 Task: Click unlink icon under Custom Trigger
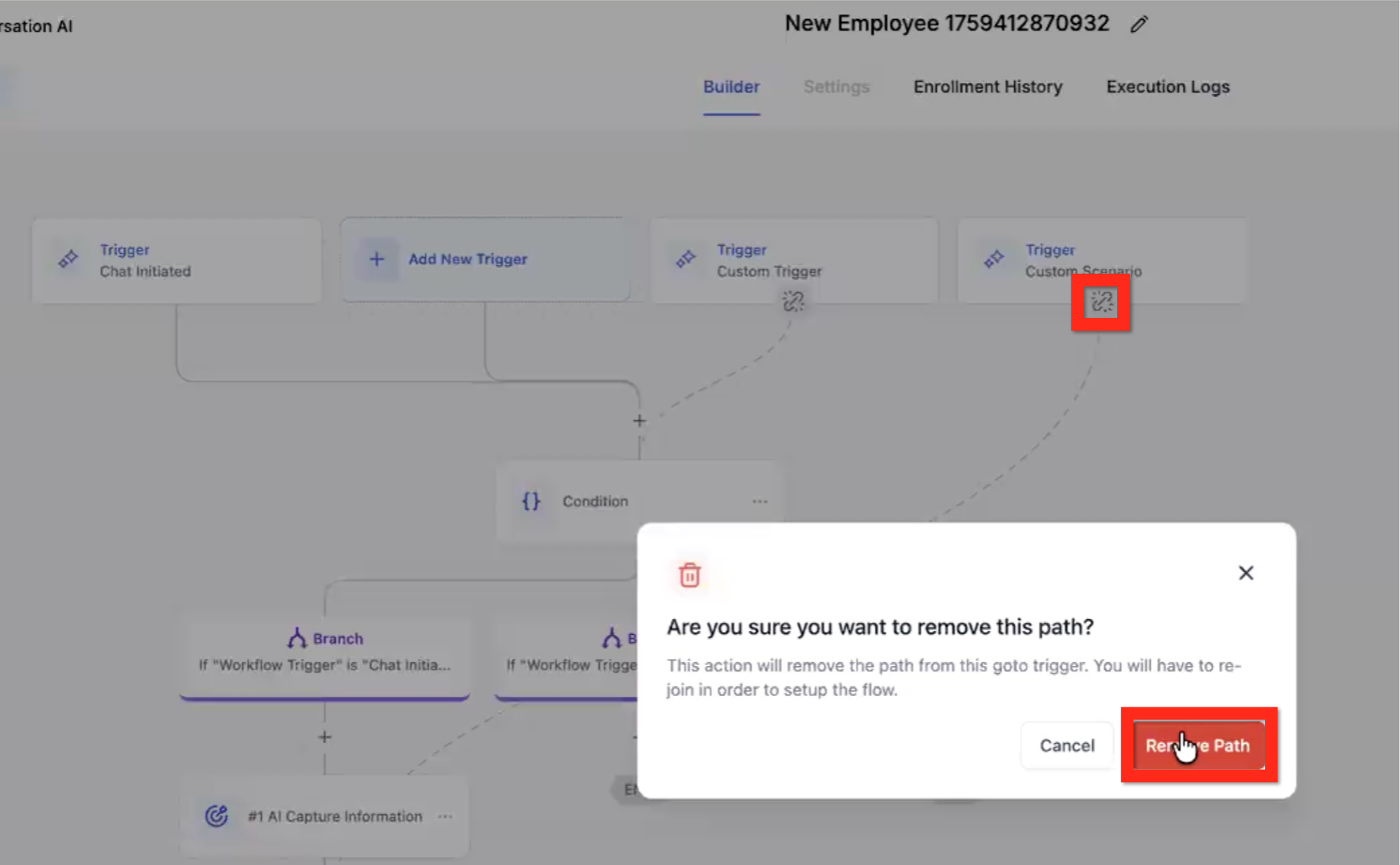793,301
